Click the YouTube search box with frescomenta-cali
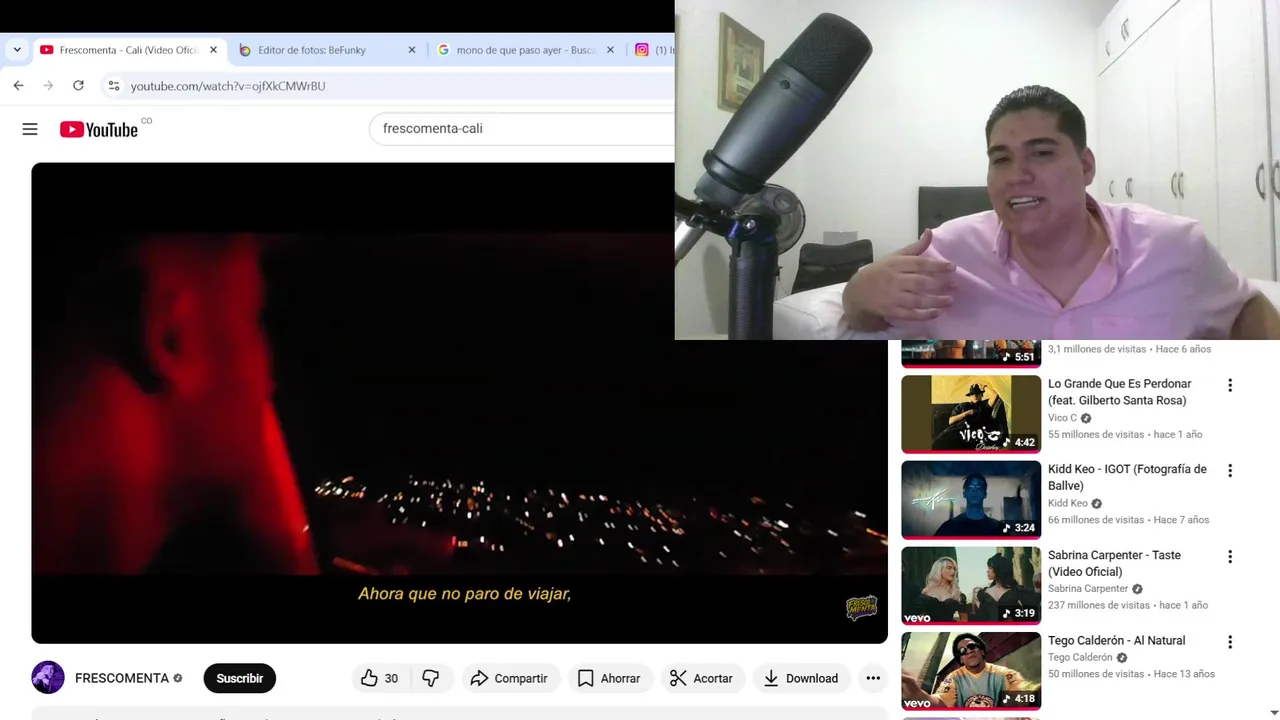This screenshot has width=1280, height=720. coord(522,129)
